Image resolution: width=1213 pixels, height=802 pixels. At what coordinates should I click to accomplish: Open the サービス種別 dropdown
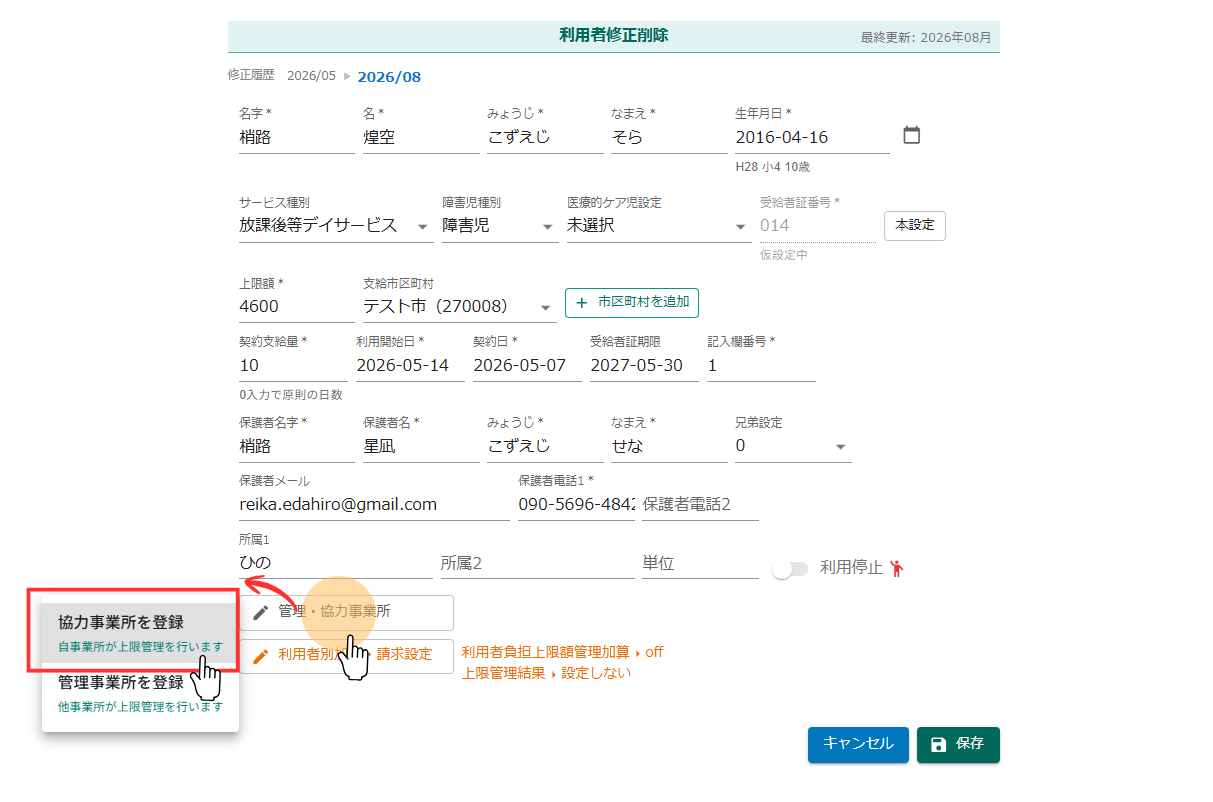pos(335,226)
